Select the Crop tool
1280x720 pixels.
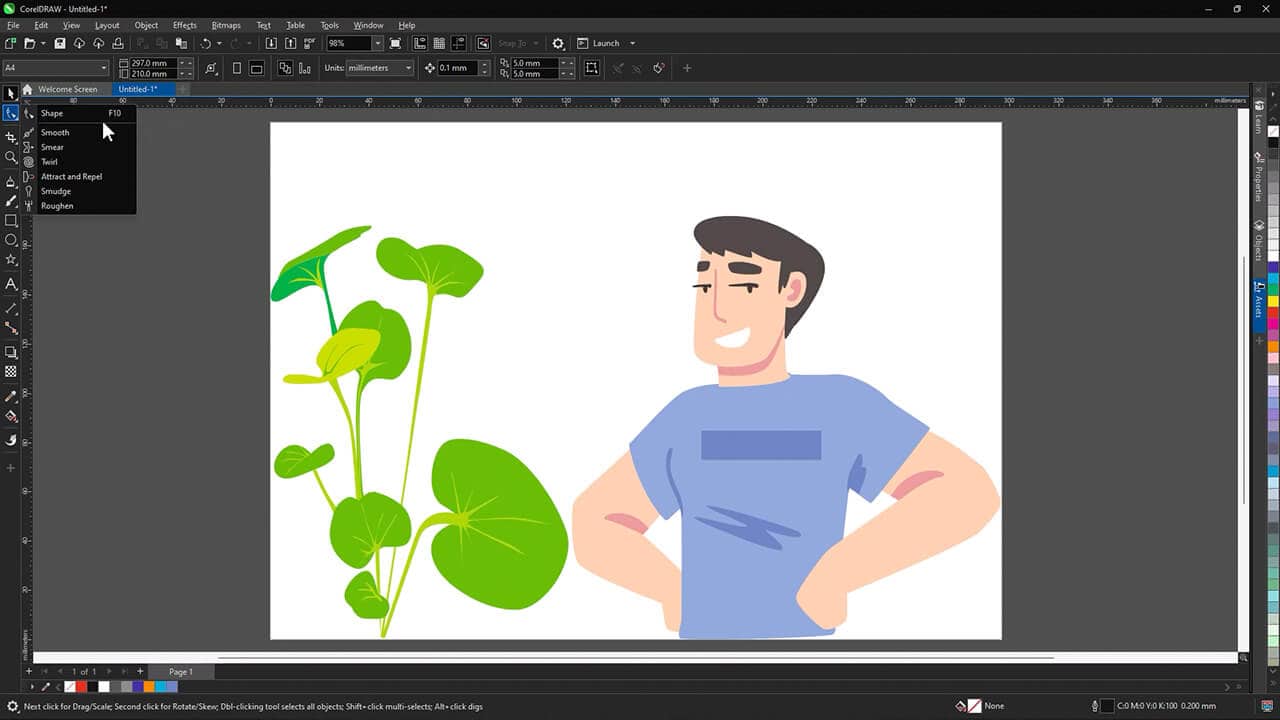point(11,137)
